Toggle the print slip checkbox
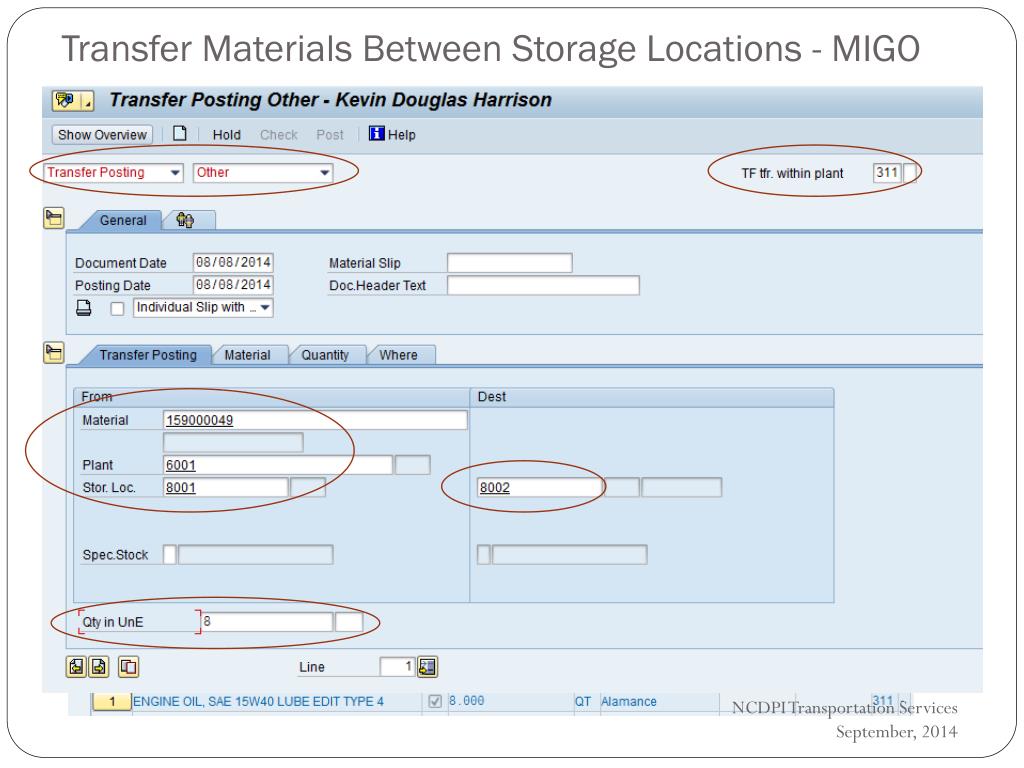1024x768 pixels. pyautogui.click(x=117, y=308)
